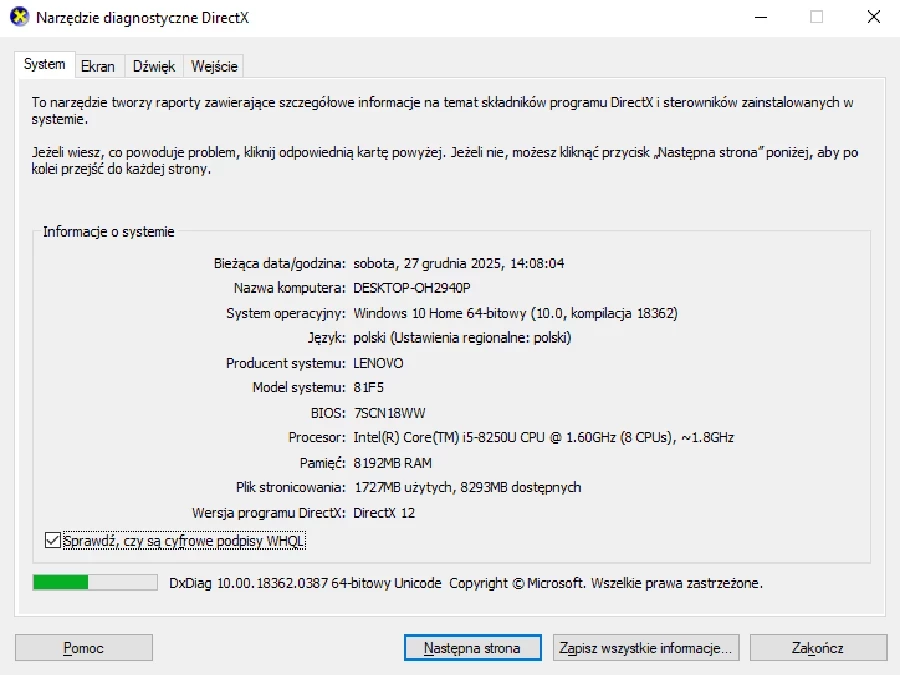Image resolution: width=900 pixels, height=675 pixels.
Task: Select the Wejście tab
Action: pos(214,65)
